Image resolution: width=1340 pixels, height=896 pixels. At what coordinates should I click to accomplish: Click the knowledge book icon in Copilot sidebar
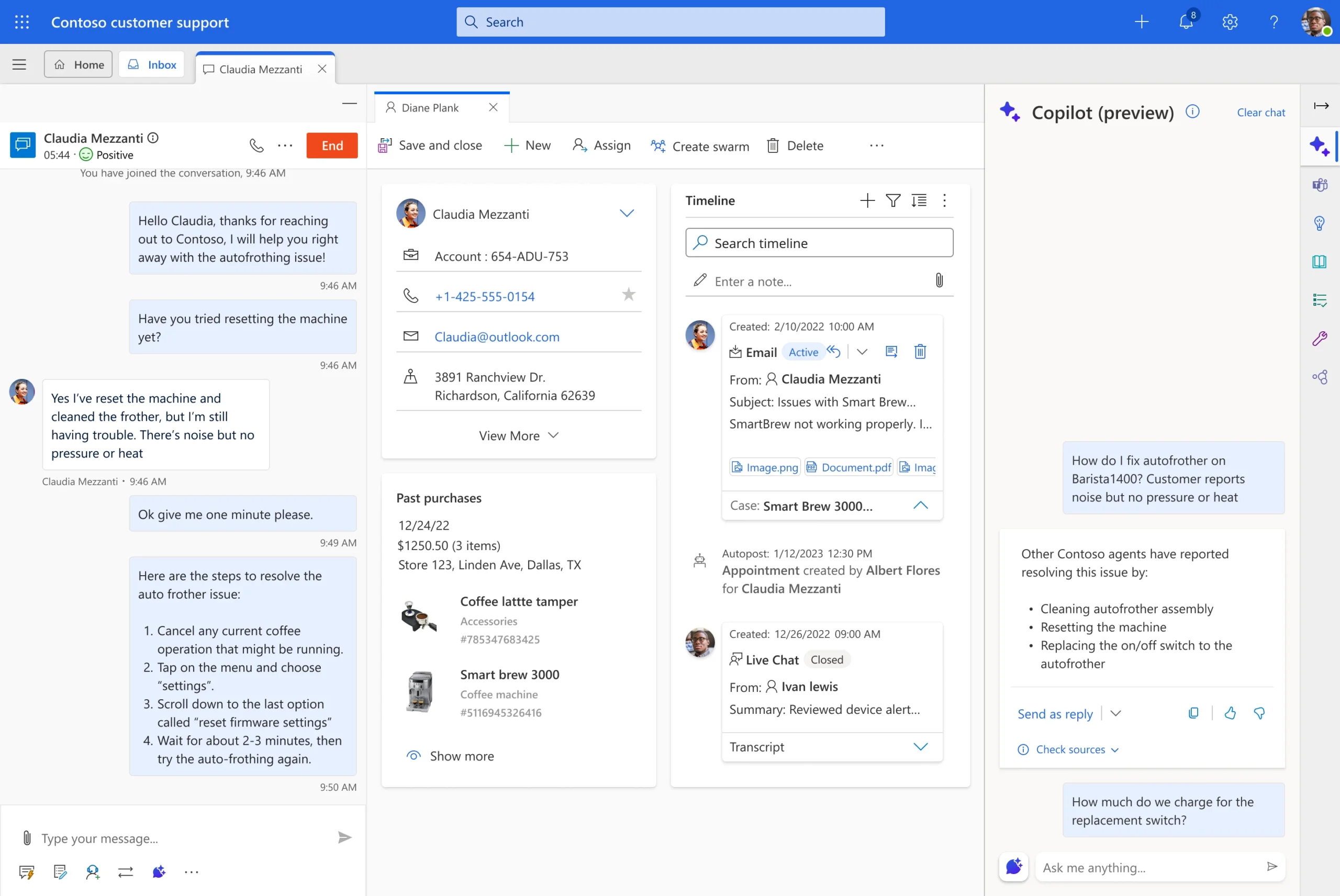tap(1321, 261)
